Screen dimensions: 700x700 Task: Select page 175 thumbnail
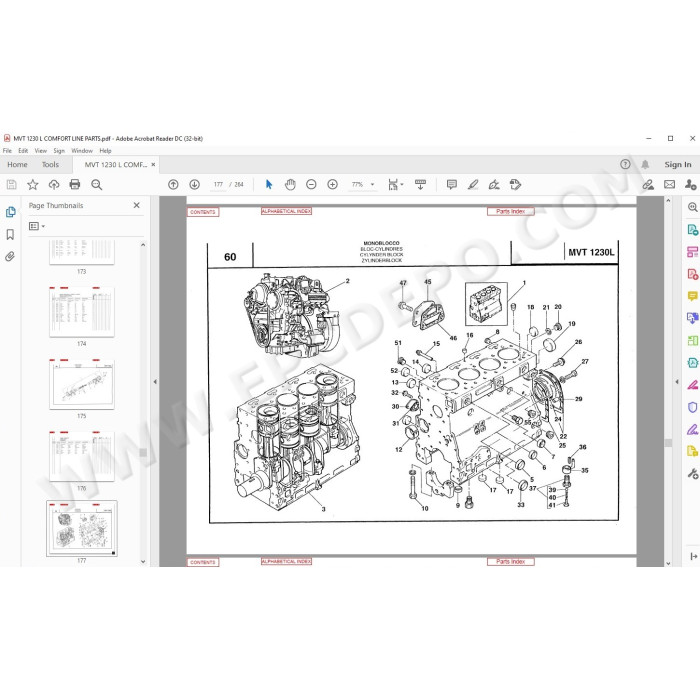click(x=82, y=384)
